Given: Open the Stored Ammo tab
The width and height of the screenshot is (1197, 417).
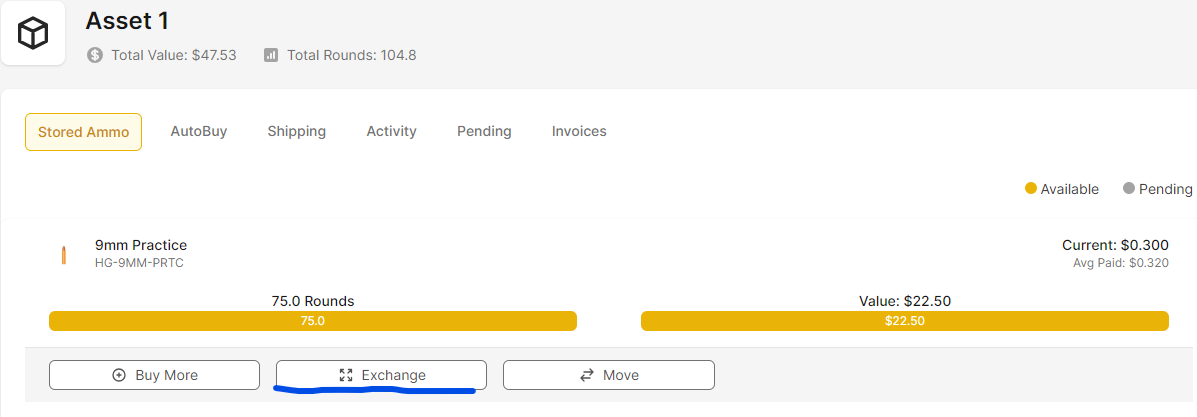Looking at the screenshot, I should click(83, 132).
